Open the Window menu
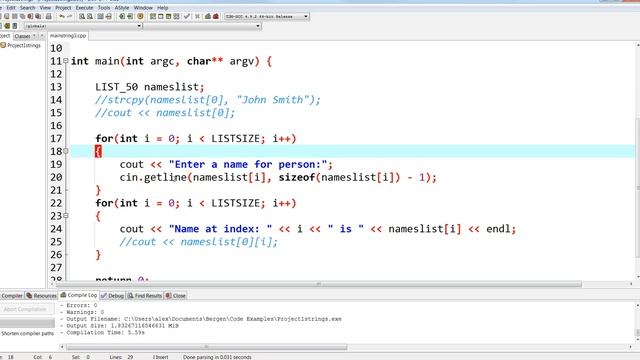The height and width of the screenshot is (360, 640). [143, 8]
